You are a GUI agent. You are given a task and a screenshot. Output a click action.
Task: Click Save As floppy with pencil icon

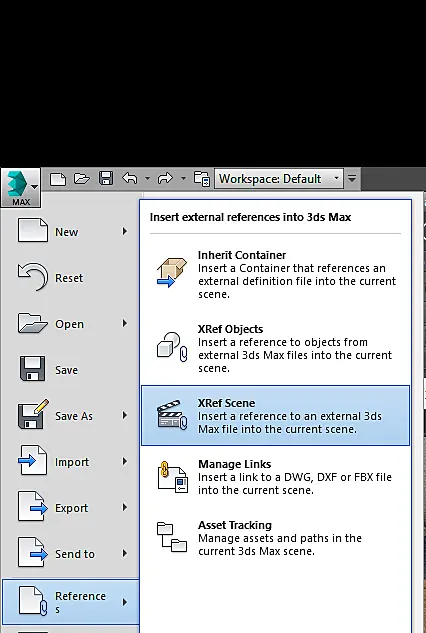coord(33,414)
